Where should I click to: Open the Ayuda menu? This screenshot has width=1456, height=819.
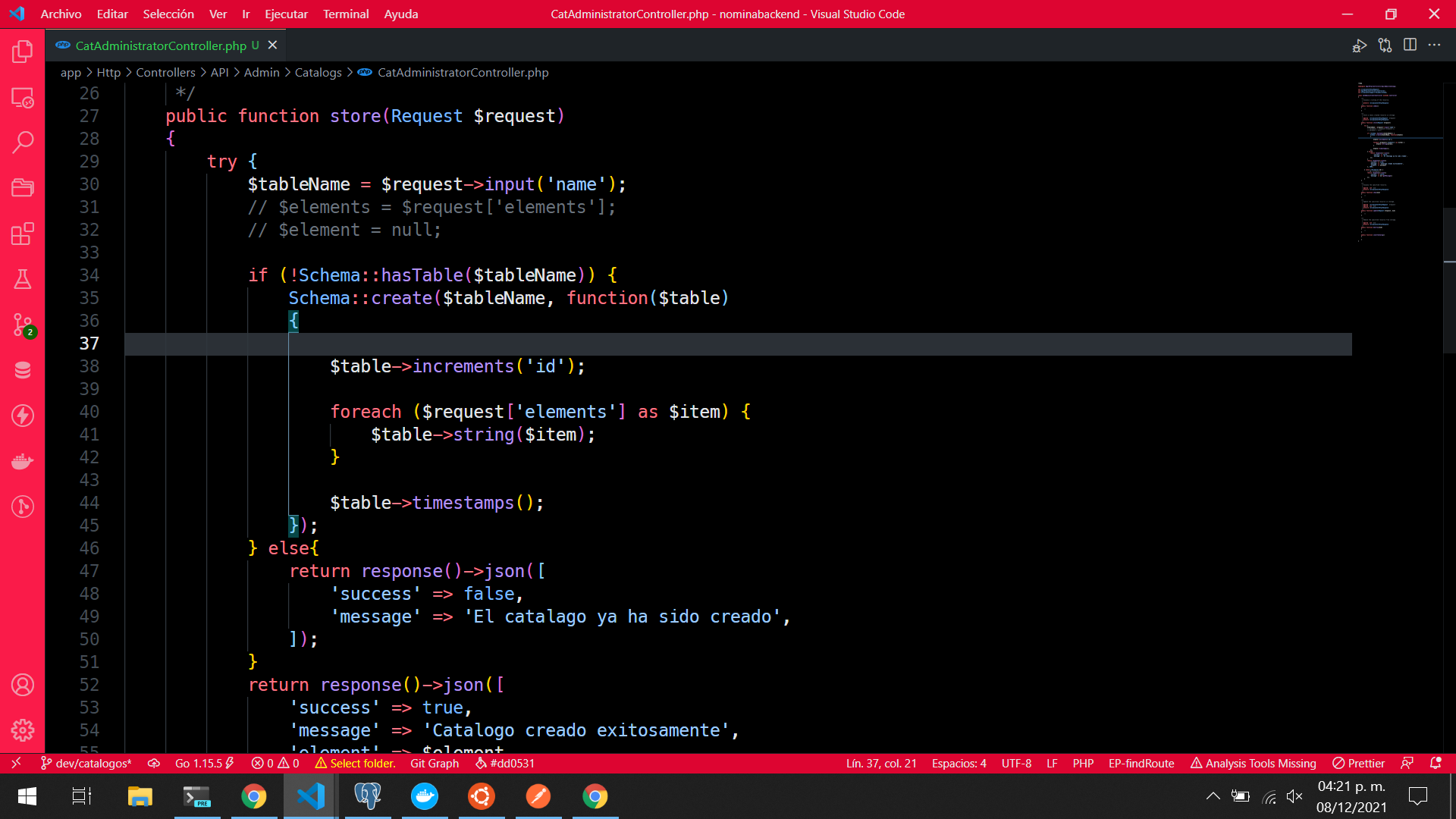click(400, 14)
